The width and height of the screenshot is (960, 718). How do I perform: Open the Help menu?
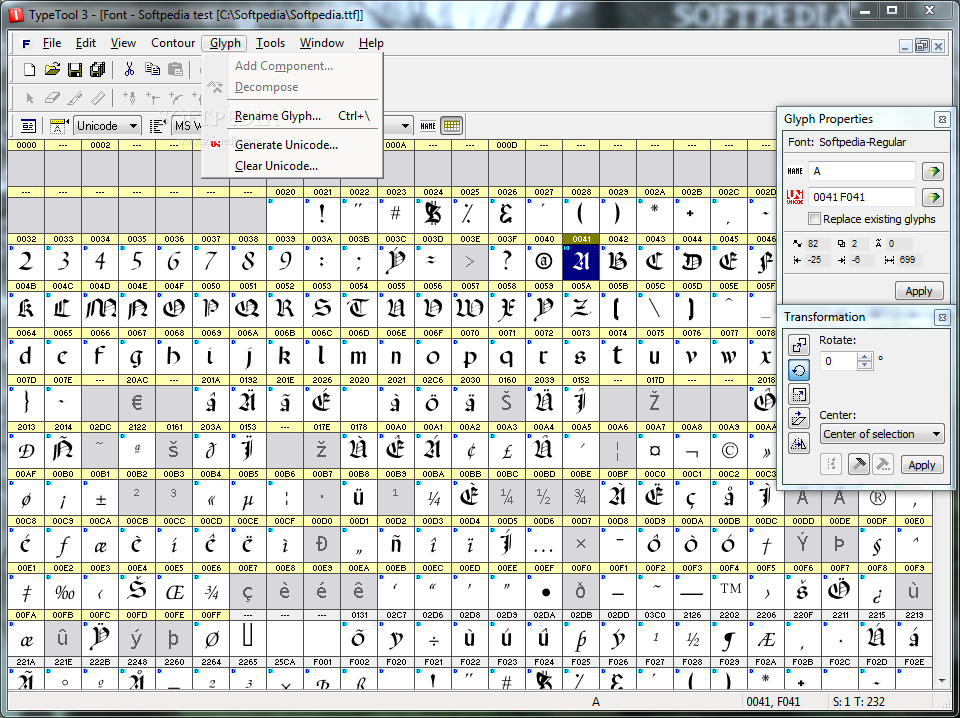[x=371, y=43]
